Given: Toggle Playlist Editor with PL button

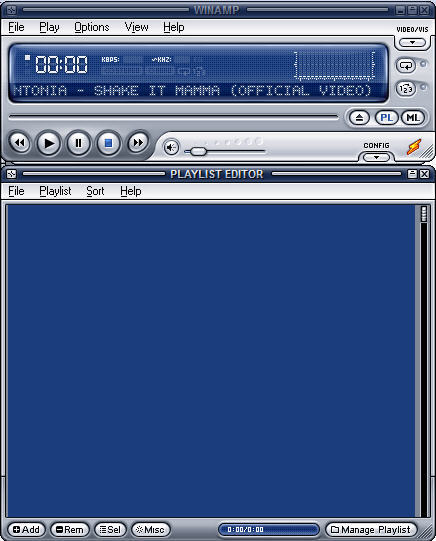Looking at the screenshot, I should (x=386, y=118).
